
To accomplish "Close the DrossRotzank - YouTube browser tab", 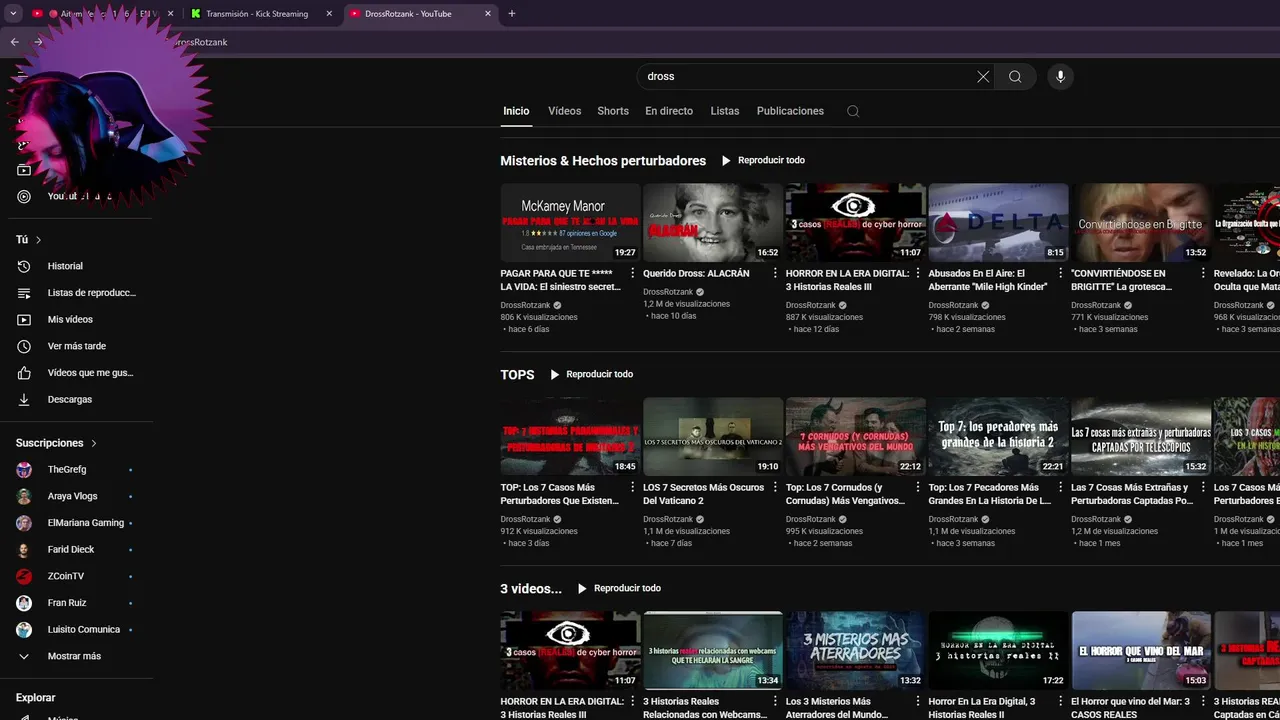I will 488,14.
